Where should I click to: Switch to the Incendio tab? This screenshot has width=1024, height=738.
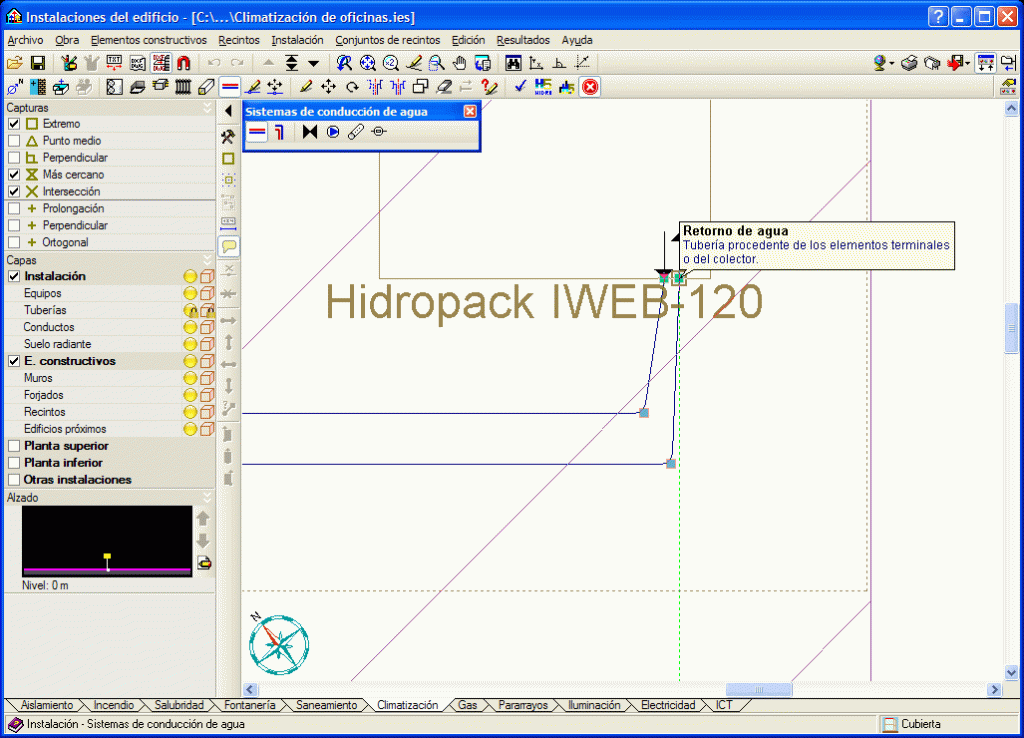pyautogui.click(x=113, y=705)
